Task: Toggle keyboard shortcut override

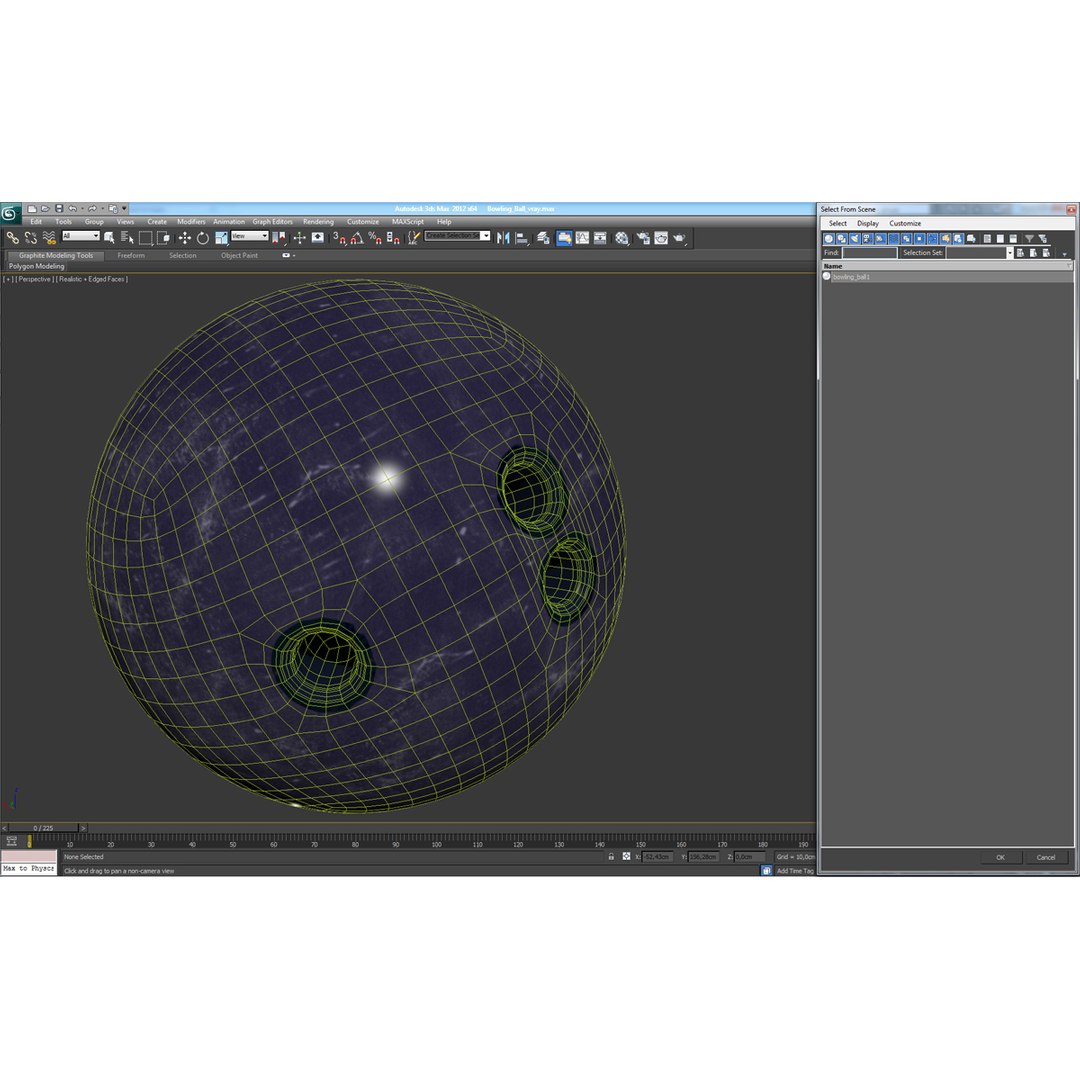Action: click(x=318, y=238)
